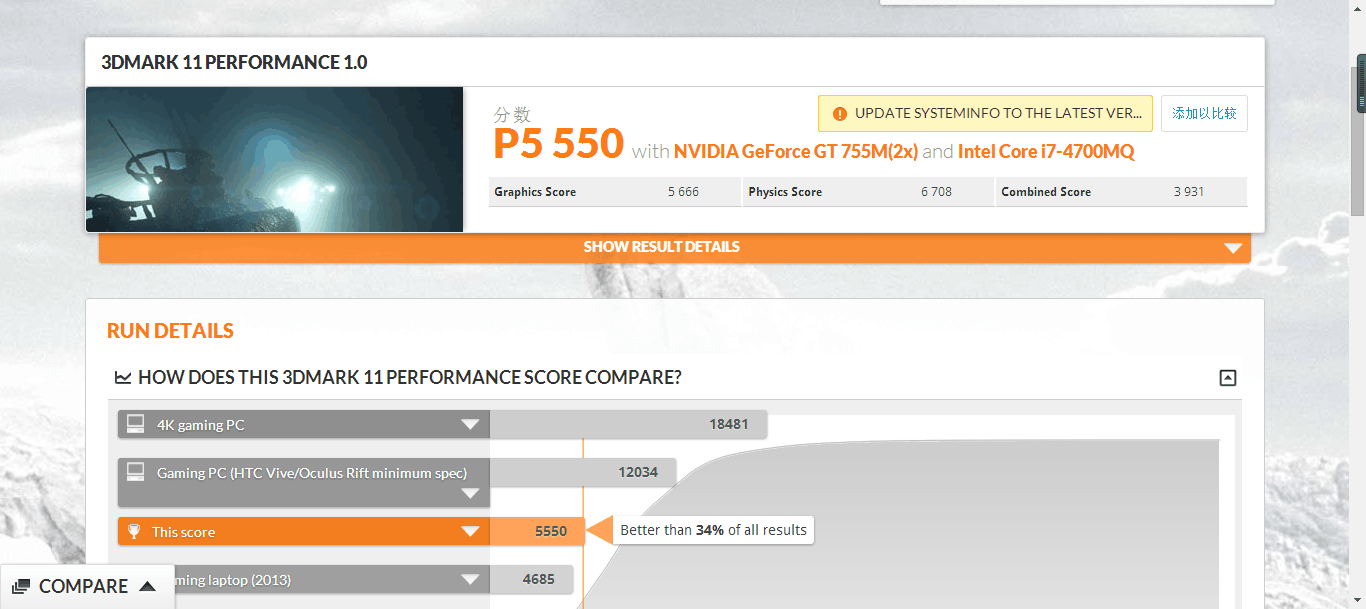This screenshot has height=609, width=1366.
Task: Click Better than 34% of all results tooltip
Action: pos(713,530)
